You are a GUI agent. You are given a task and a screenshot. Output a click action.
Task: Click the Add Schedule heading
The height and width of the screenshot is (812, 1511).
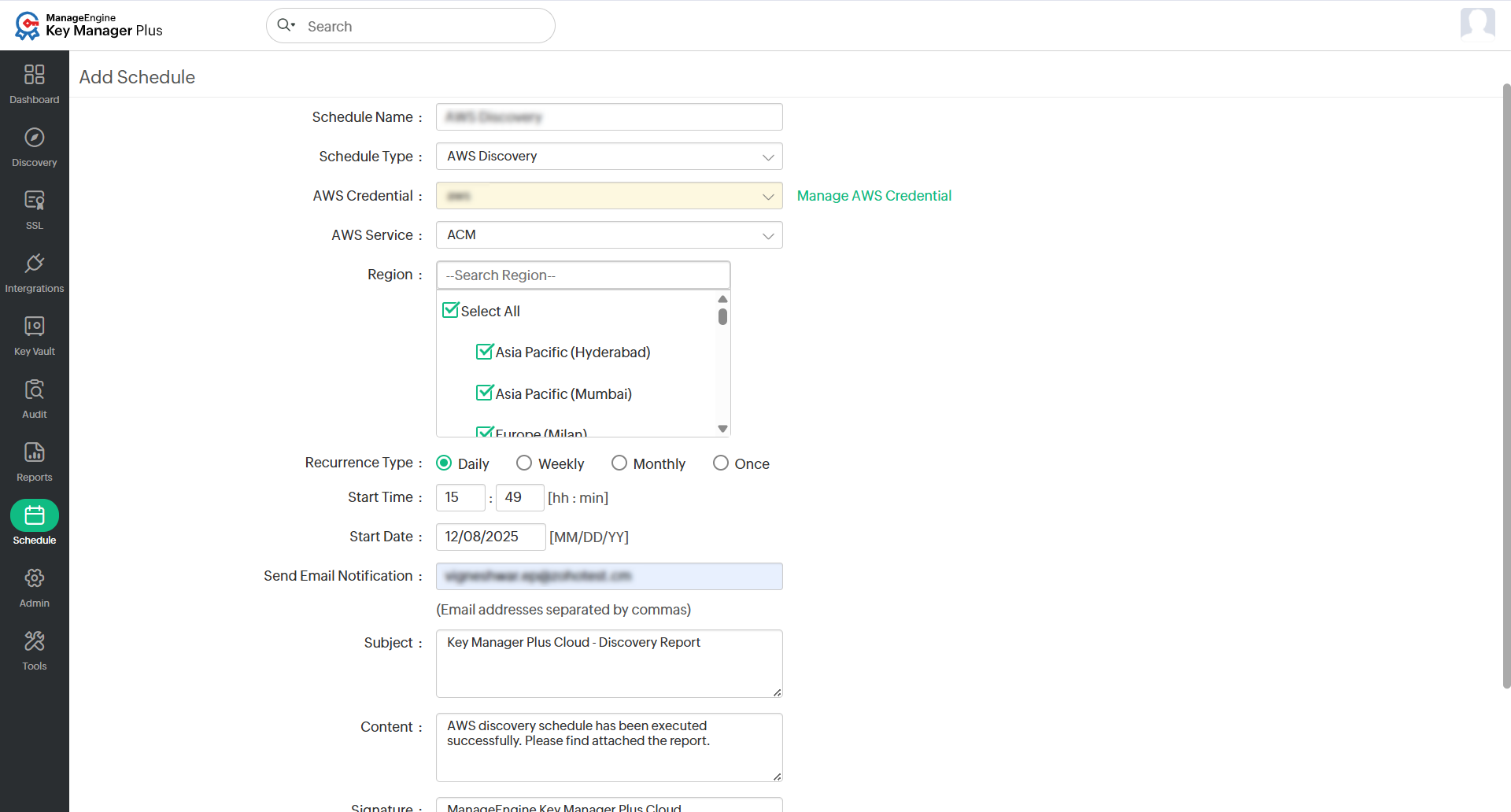click(x=137, y=76)
